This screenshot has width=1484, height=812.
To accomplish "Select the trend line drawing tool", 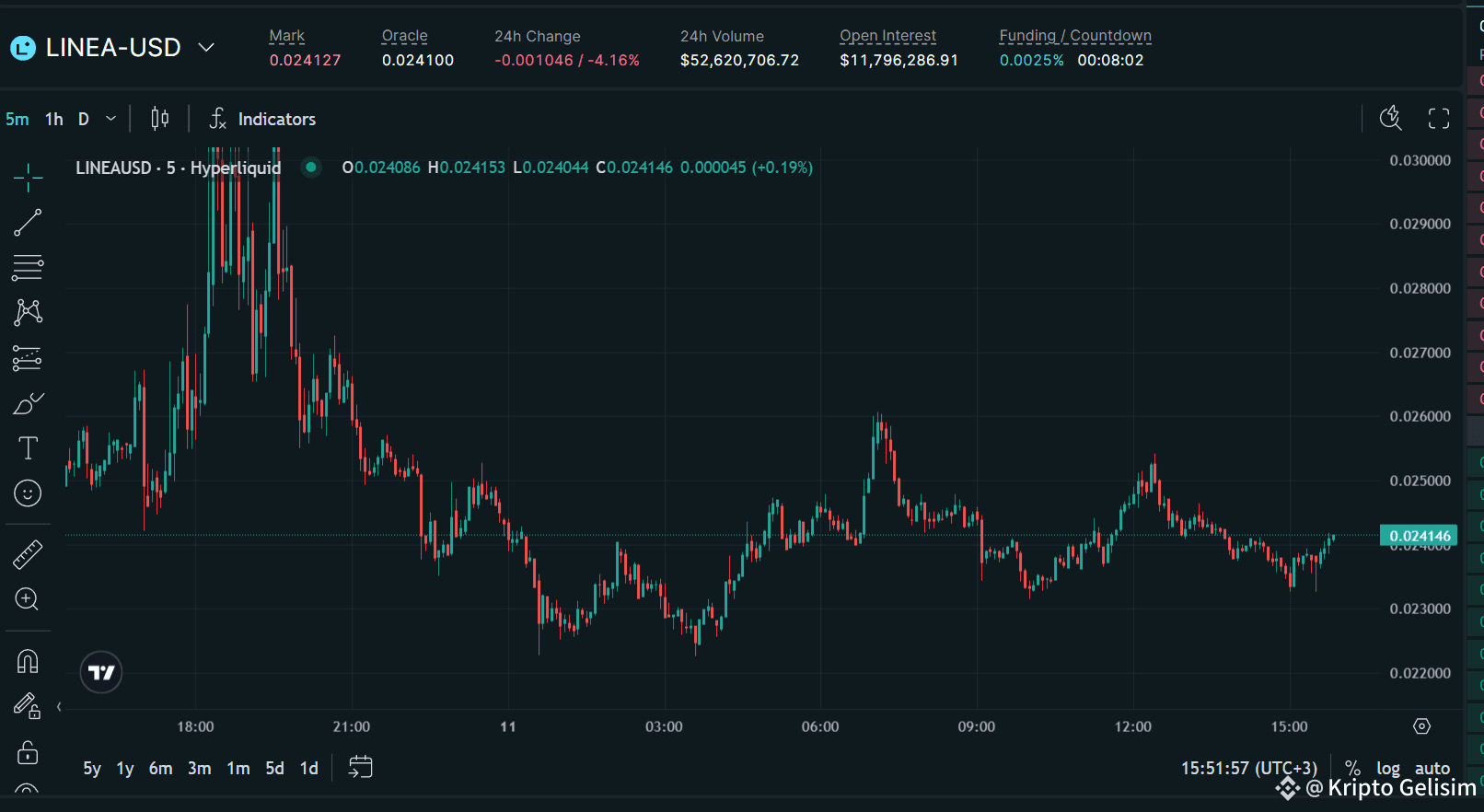I will pos(28,222).
